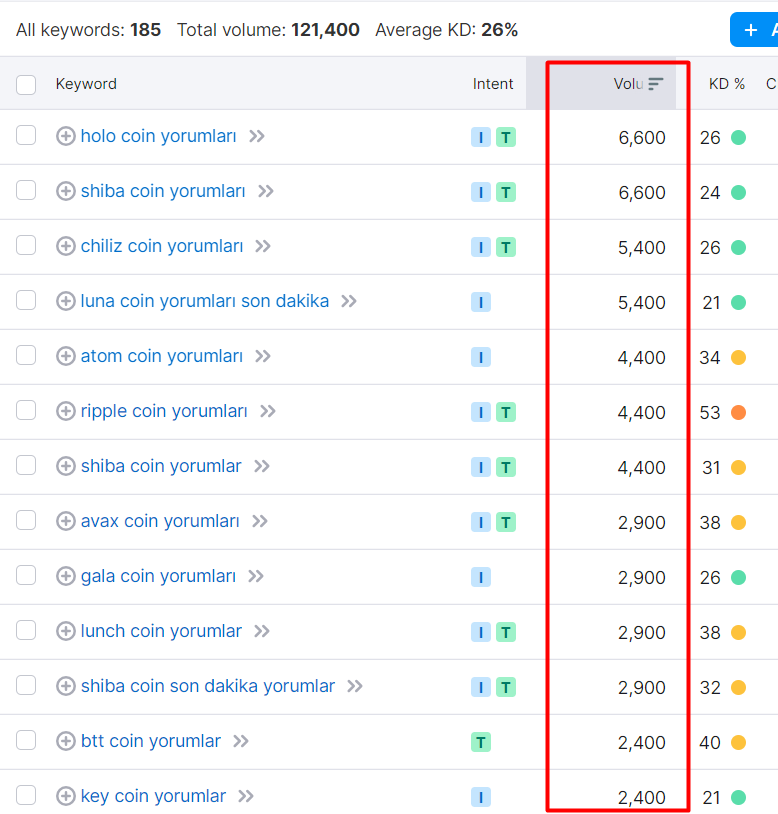Viewport: 778px width, 814px height.
Task: Open gala coin yorumları double-chevron
Action: (256, 577)
